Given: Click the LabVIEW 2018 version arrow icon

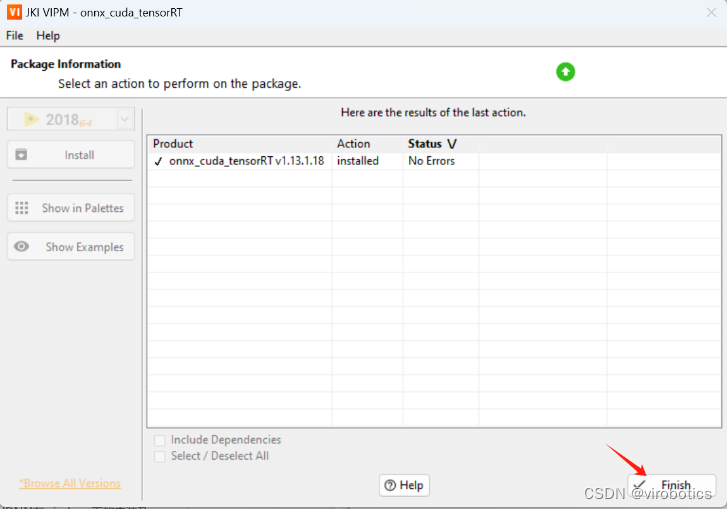Looking at the screenshot, I should click(32, 120).
